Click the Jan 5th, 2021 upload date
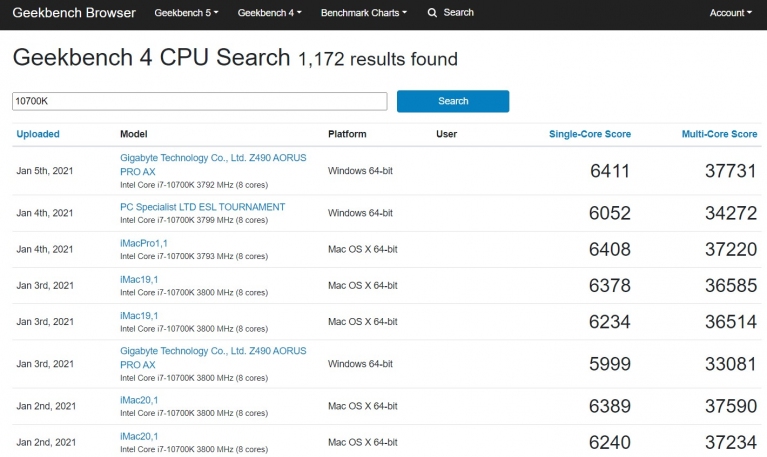Viewport: 767px width, 457px height. (45, 171)
